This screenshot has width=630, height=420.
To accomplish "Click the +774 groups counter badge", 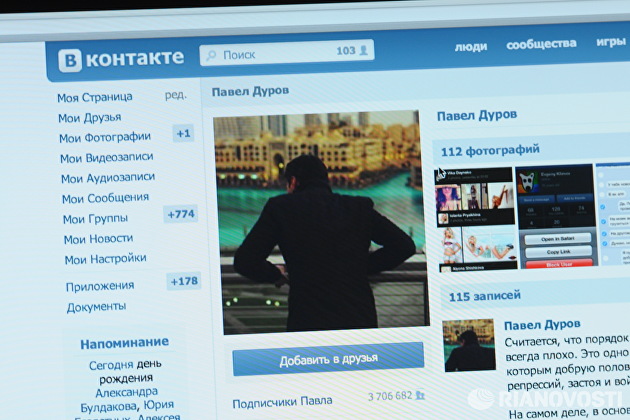I will tap(181, 214).
